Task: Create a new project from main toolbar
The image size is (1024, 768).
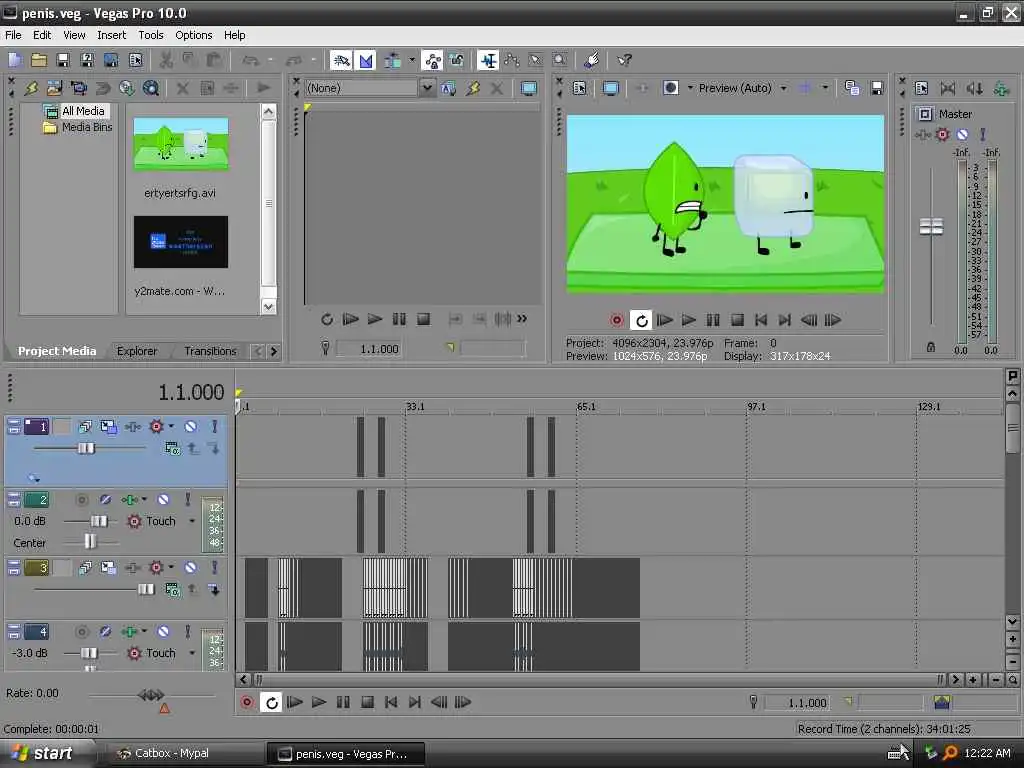Action: [x=15, y=61]
